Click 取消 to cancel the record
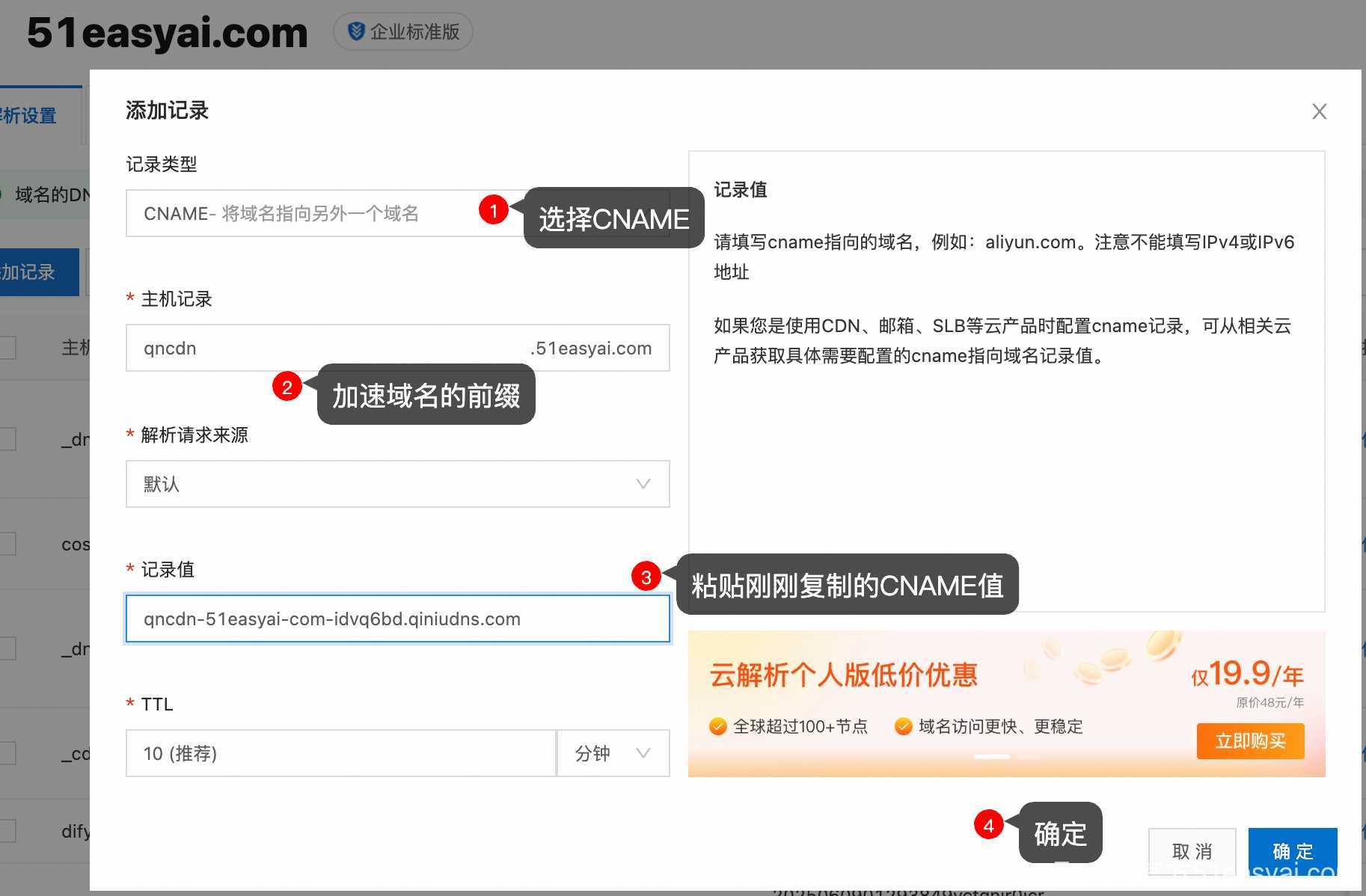The image size is (1366, 896). (x=1192, y=851)
